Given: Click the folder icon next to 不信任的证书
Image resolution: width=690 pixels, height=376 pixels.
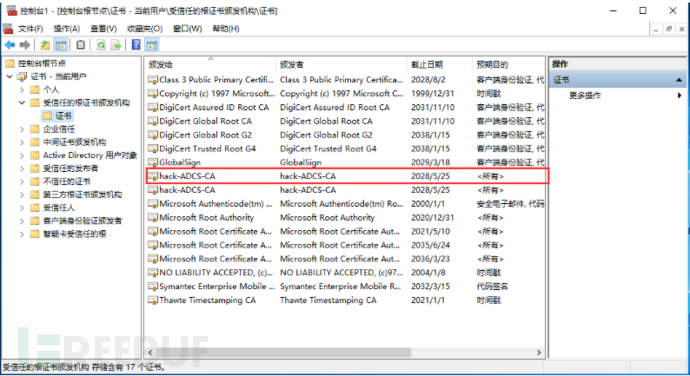Looking at the screenshot, I should coord(35,181).
